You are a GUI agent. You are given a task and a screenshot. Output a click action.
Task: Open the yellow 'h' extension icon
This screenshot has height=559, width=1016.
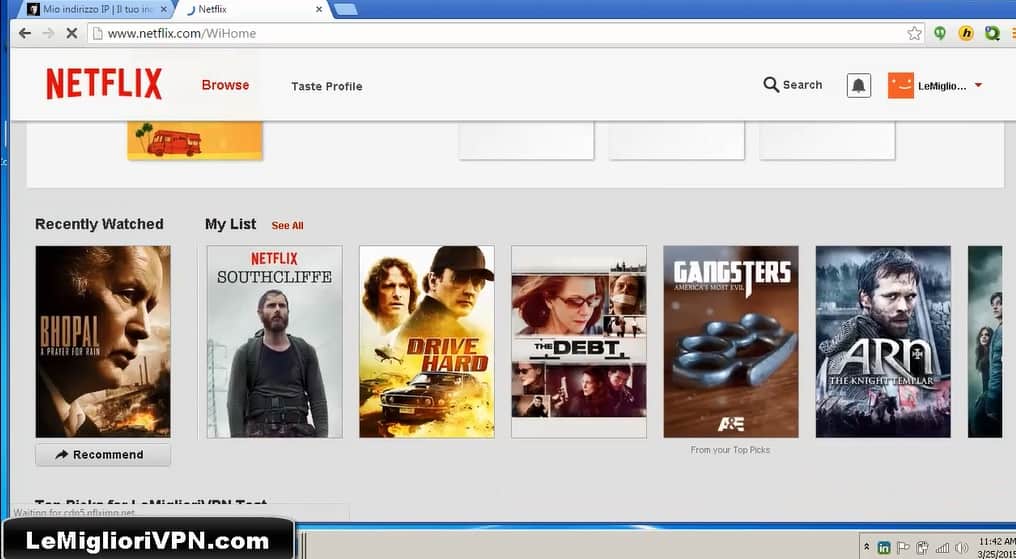point(966,34)
